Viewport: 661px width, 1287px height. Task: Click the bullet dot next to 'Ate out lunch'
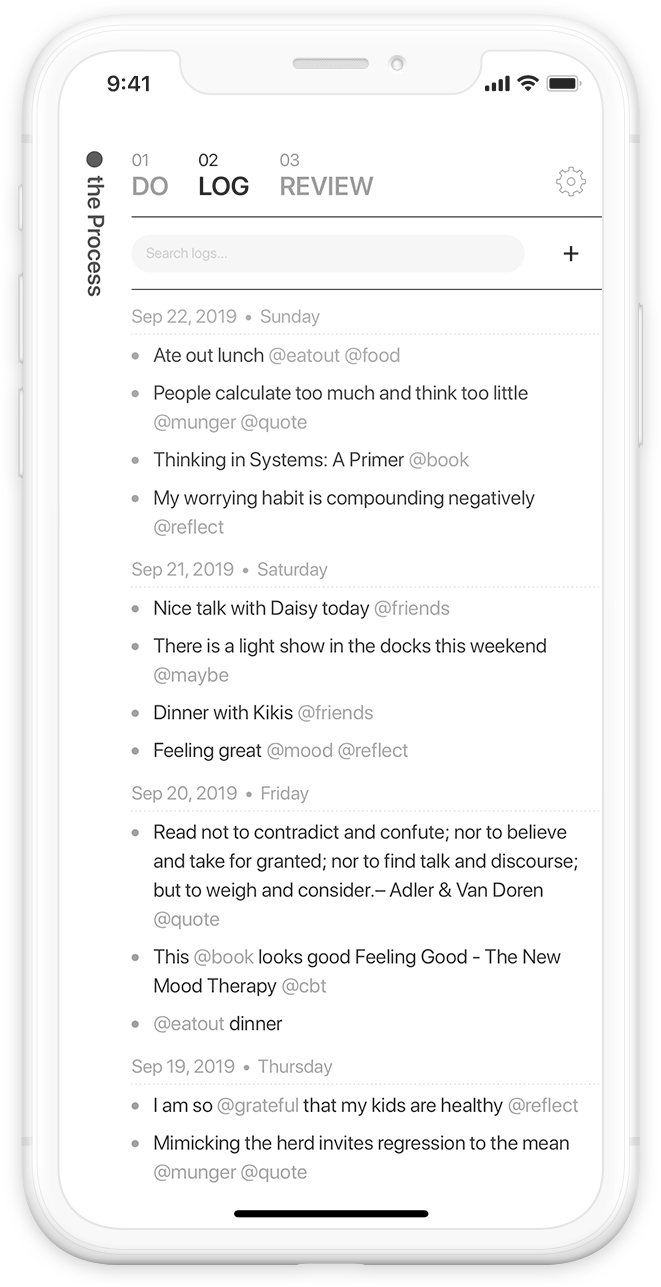point(134,355)
